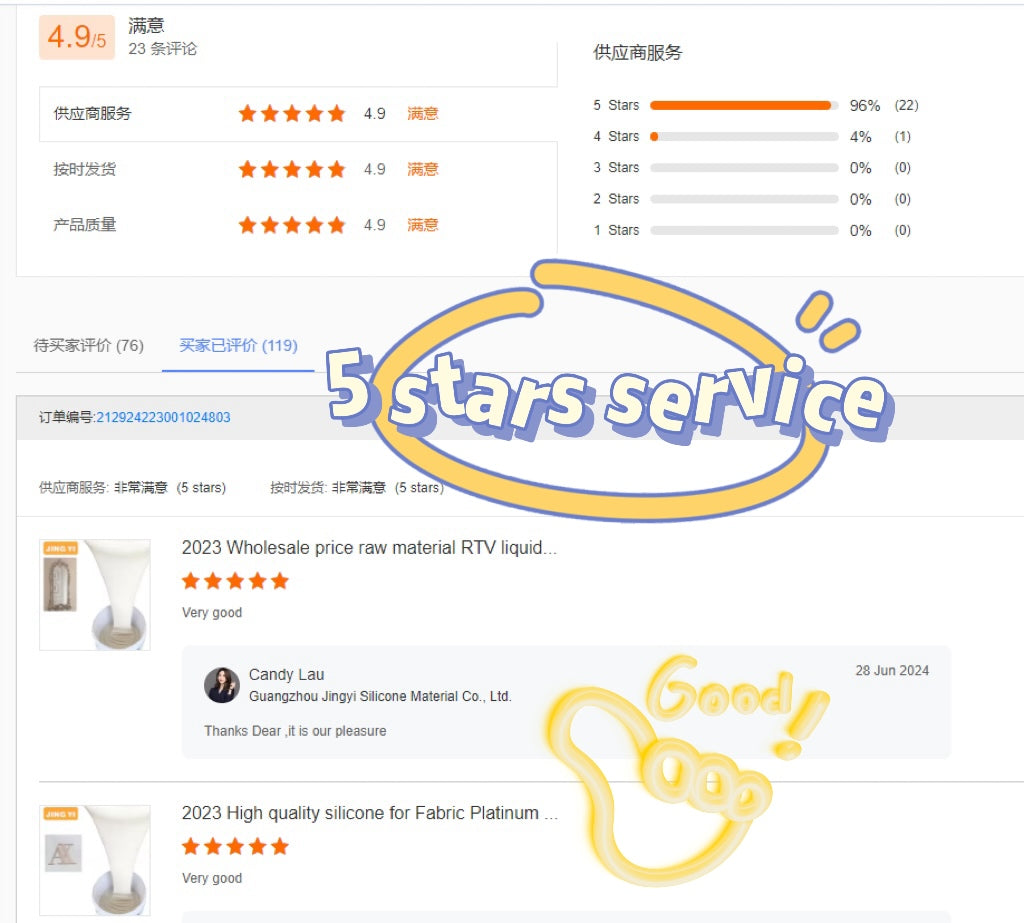Viewport: 1024px width, 923px height.
Task: Click the 5 stars service sticker
Action: click(607, 392)
